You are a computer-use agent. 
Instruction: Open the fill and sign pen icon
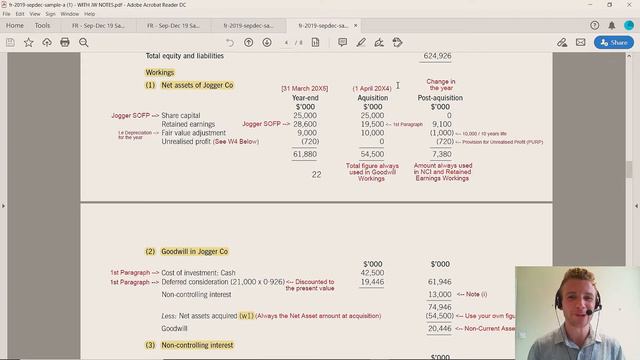click(x=562, y=42)
